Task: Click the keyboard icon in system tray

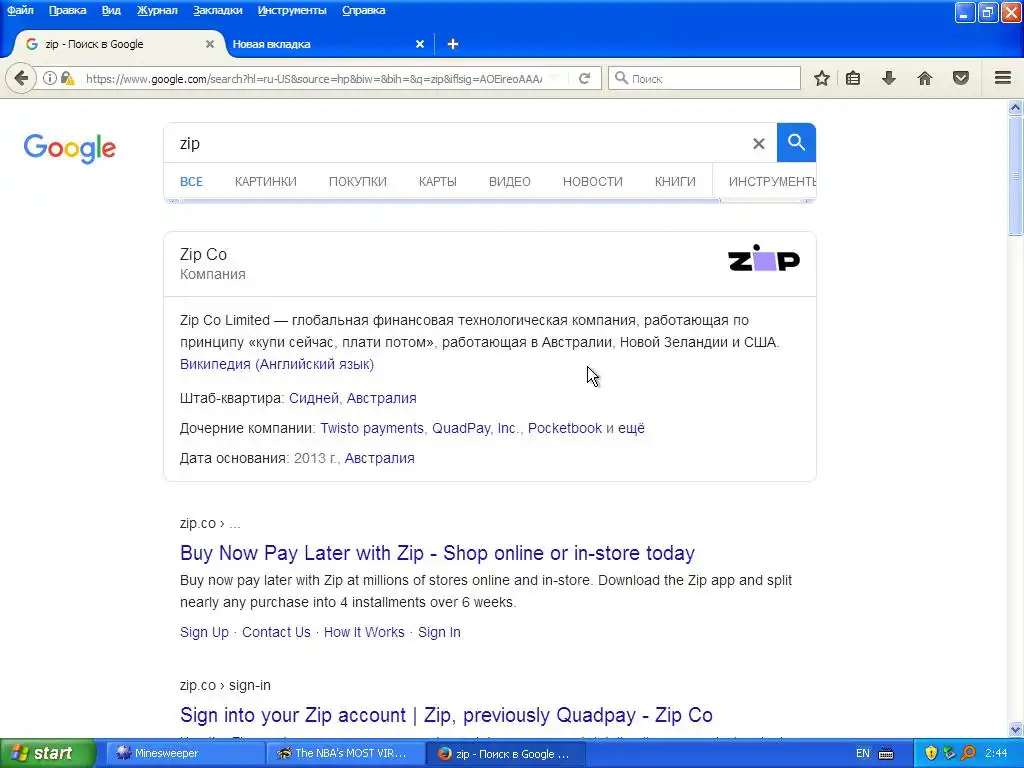Action: 886,754
